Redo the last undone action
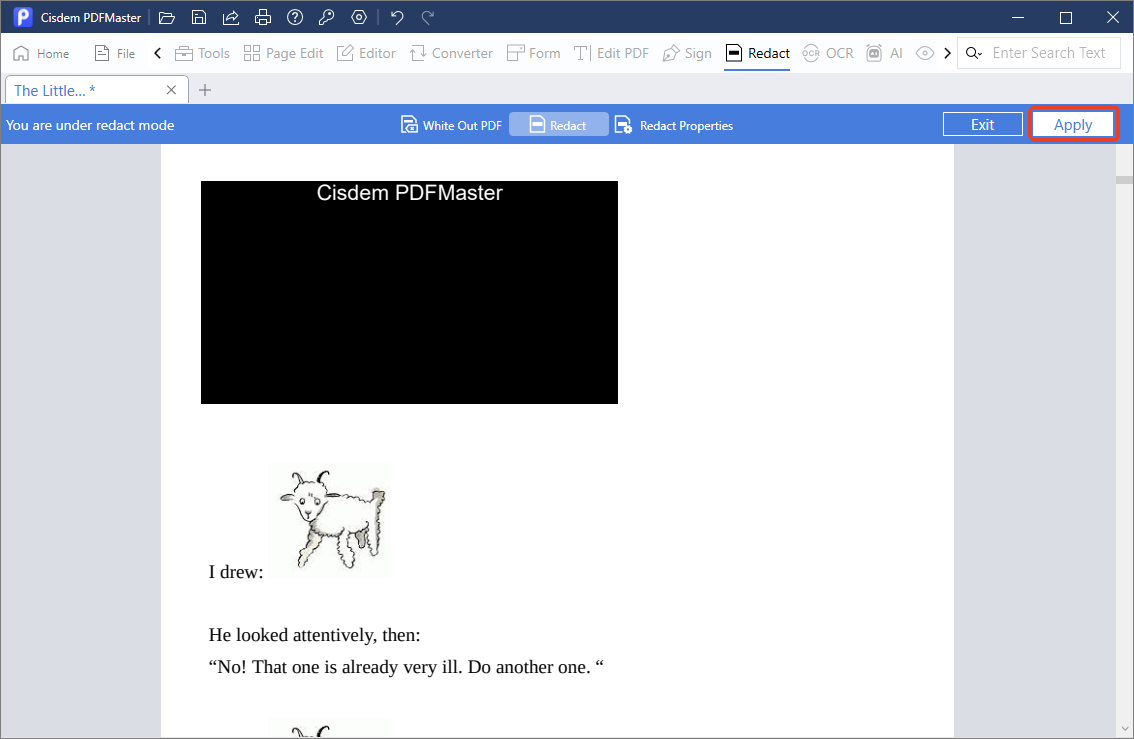 point(428,17)
